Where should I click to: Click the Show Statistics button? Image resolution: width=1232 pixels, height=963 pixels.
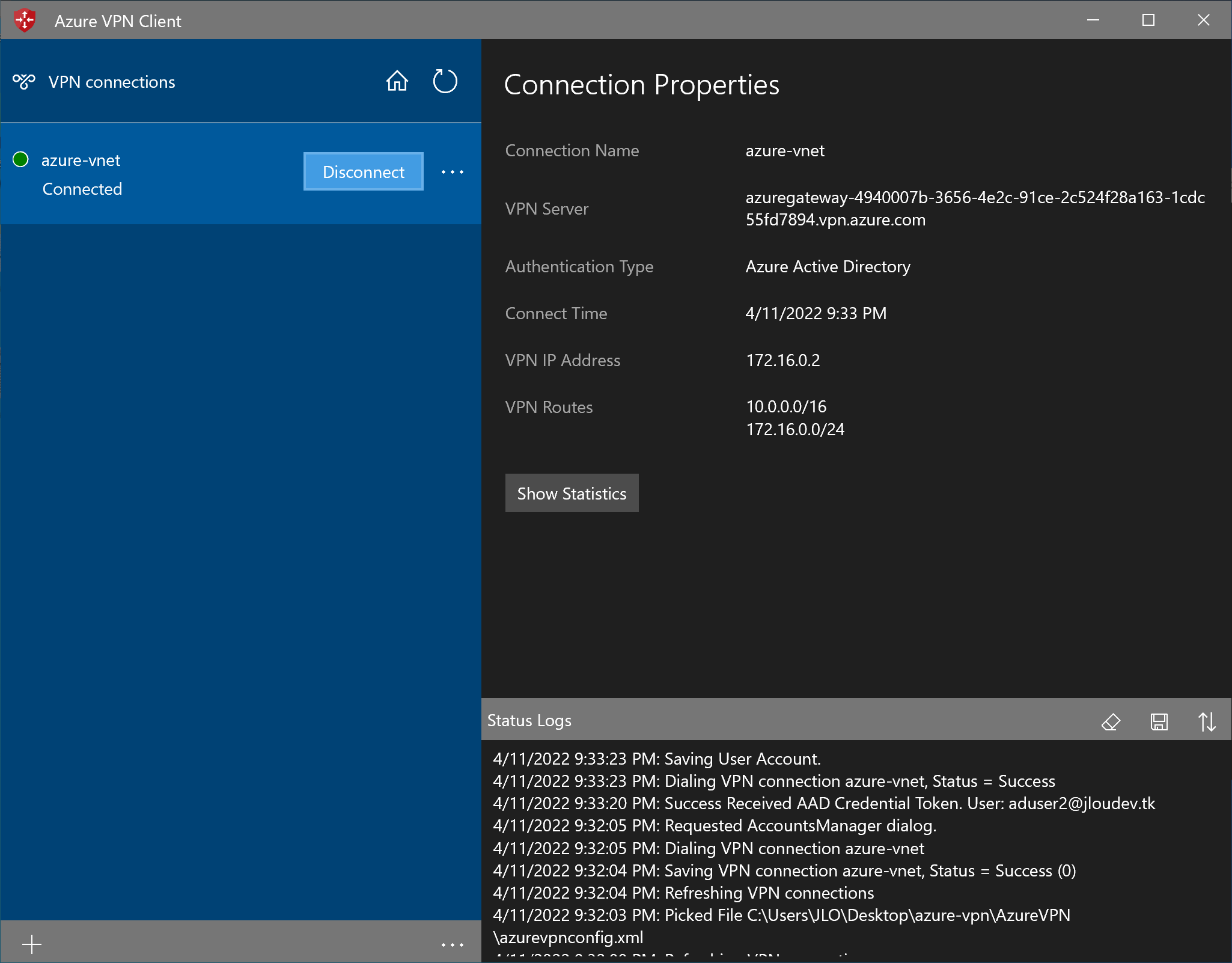[572, 494]
